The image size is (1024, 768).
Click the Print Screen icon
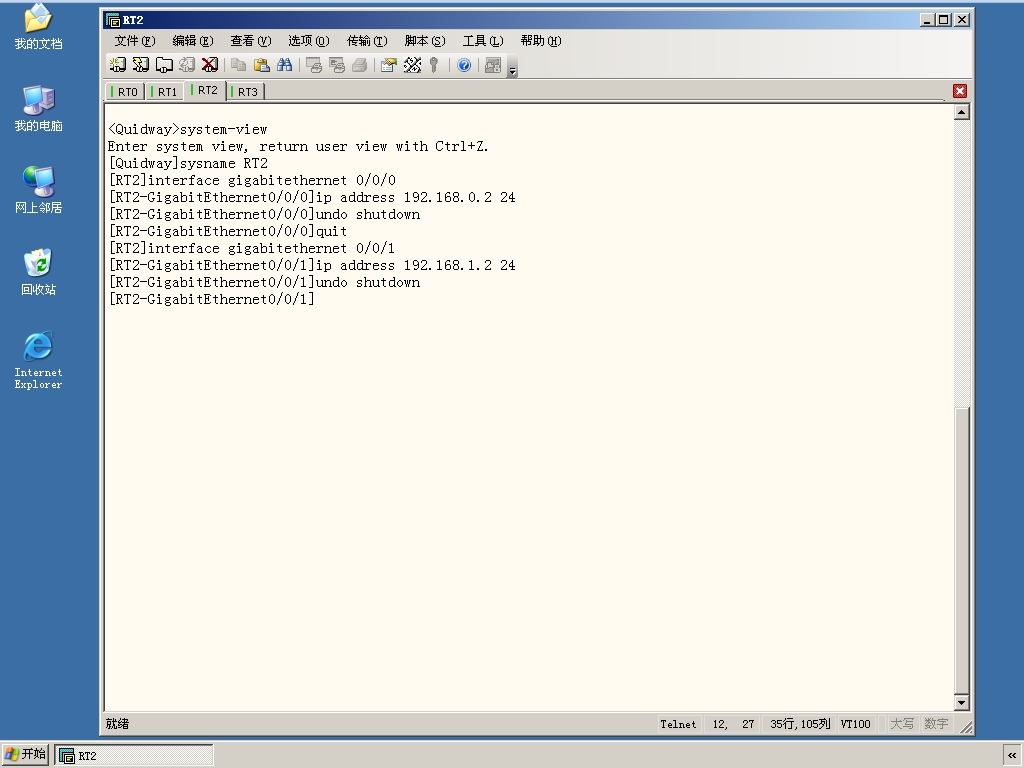click(x=313, y=65)
